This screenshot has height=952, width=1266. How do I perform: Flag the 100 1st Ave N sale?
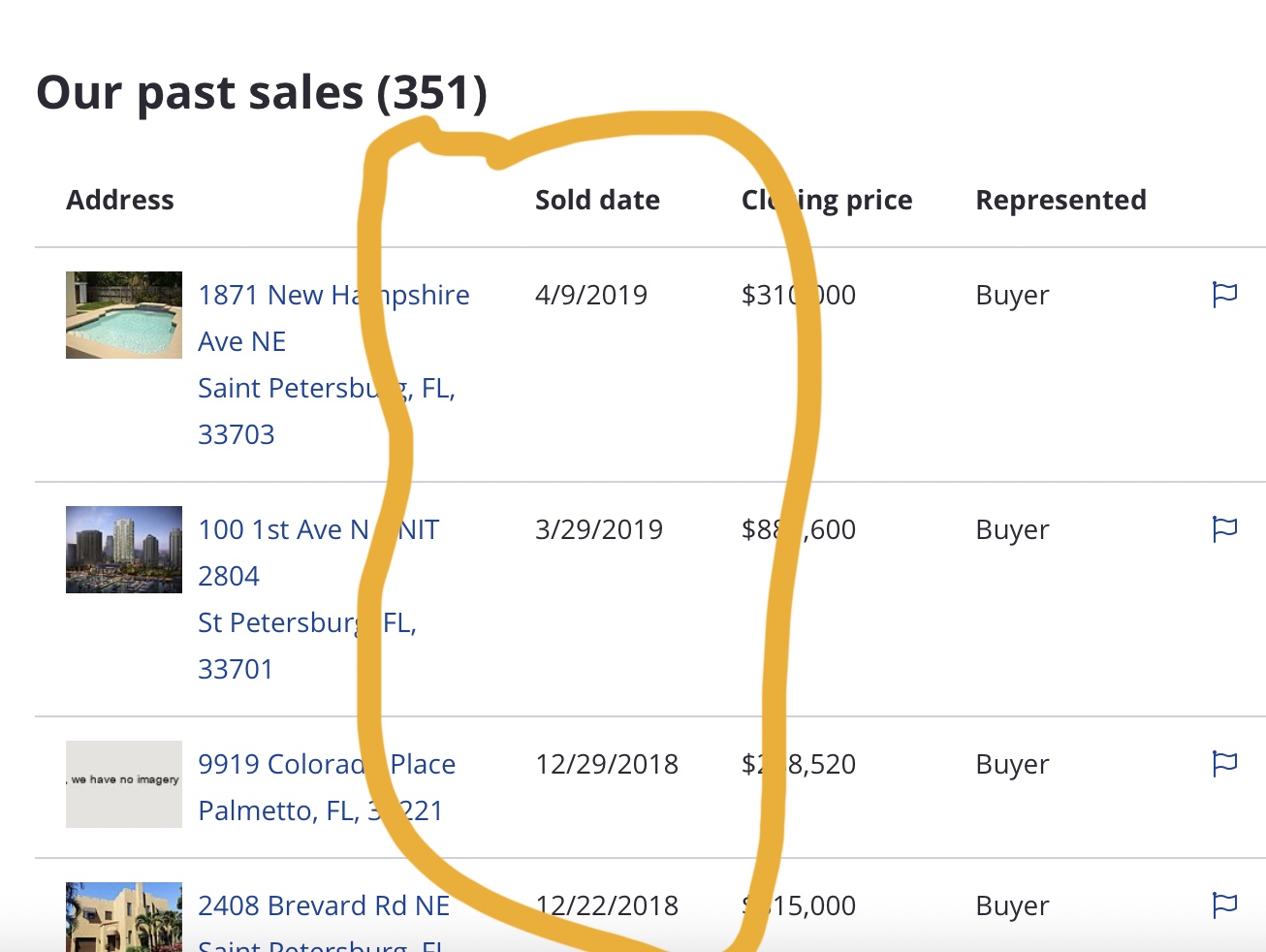pos(1224,529)
